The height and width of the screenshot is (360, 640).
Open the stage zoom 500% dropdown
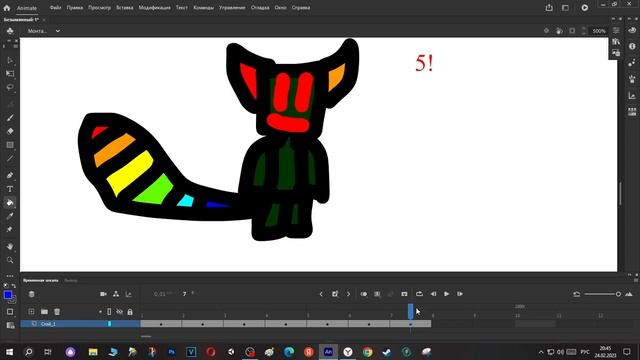pos(599,31)
